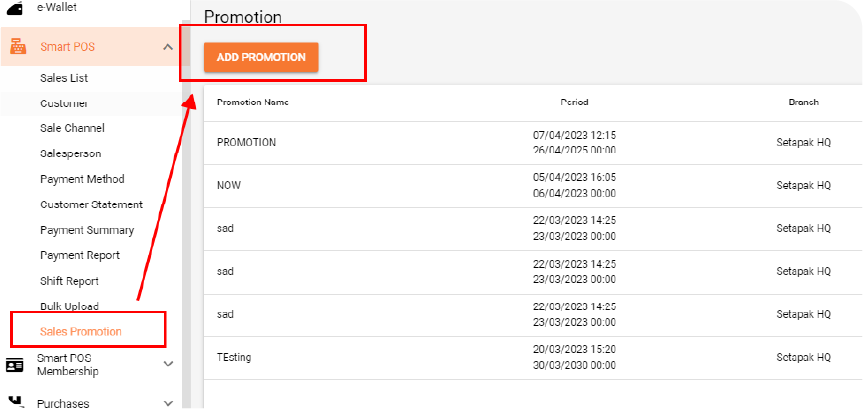Screen dimensions: 863x409
Task: Click the ADD PROMOTION button
Action: pos(261,57)
